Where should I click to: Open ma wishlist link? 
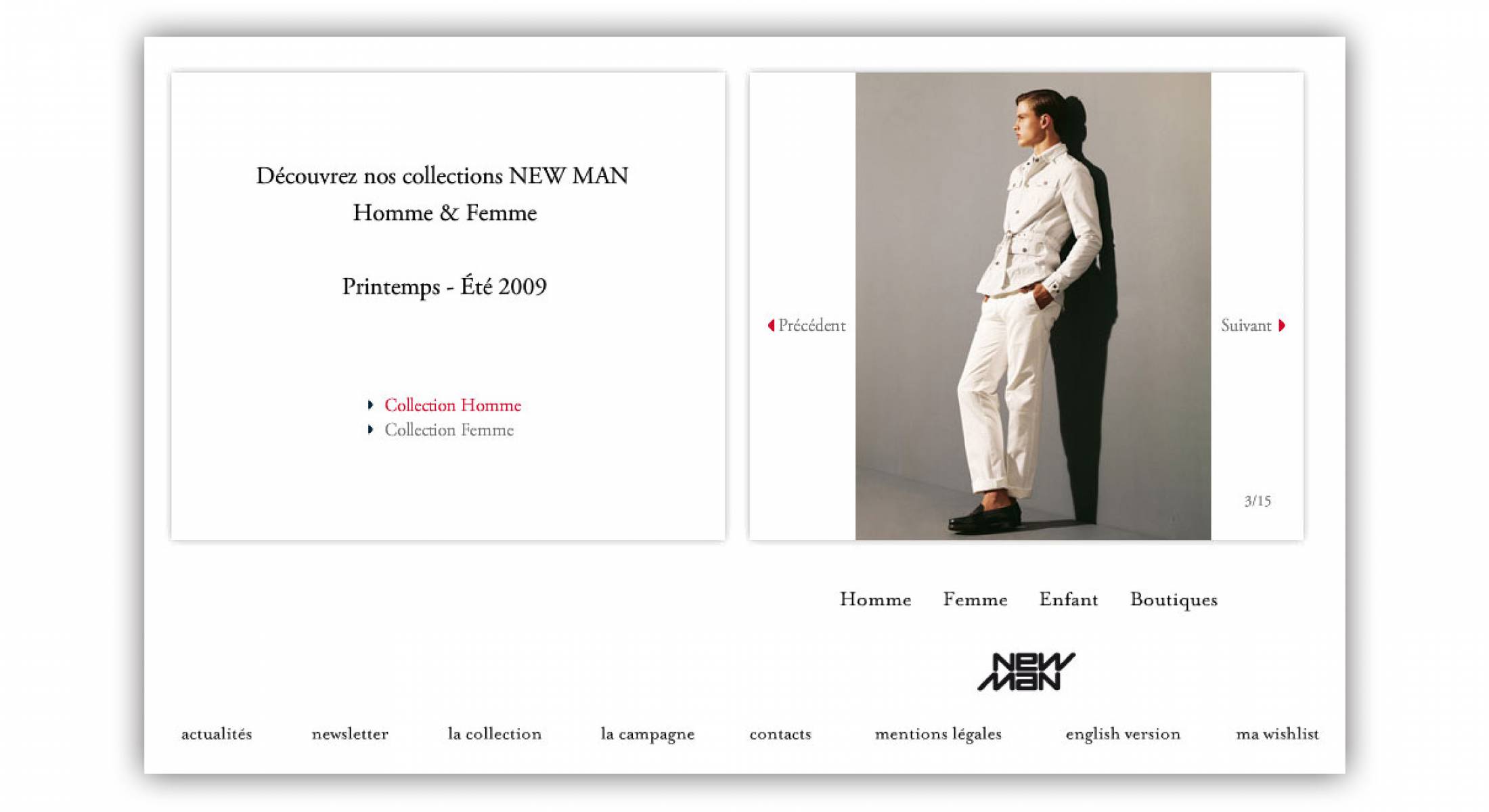1277,734
